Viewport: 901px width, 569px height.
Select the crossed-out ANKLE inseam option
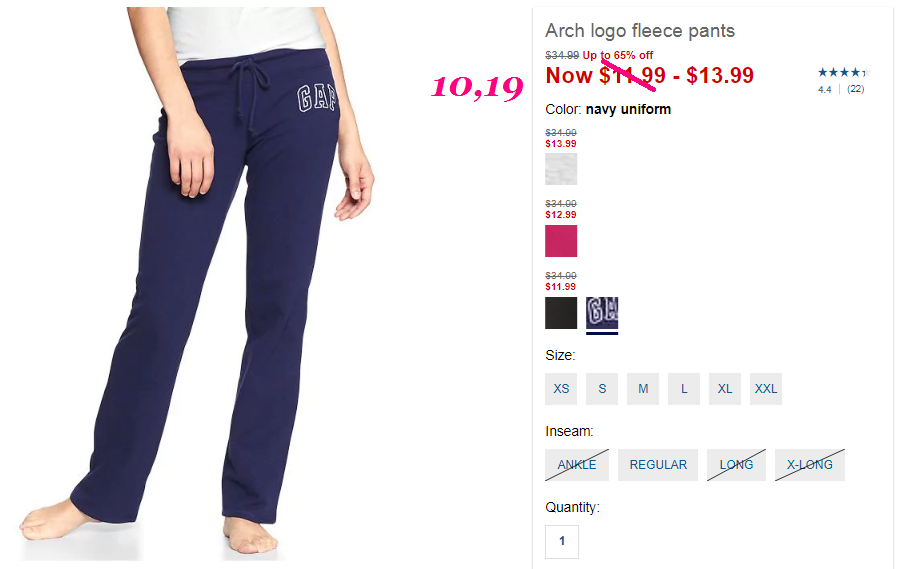click(x=577, y=465)
